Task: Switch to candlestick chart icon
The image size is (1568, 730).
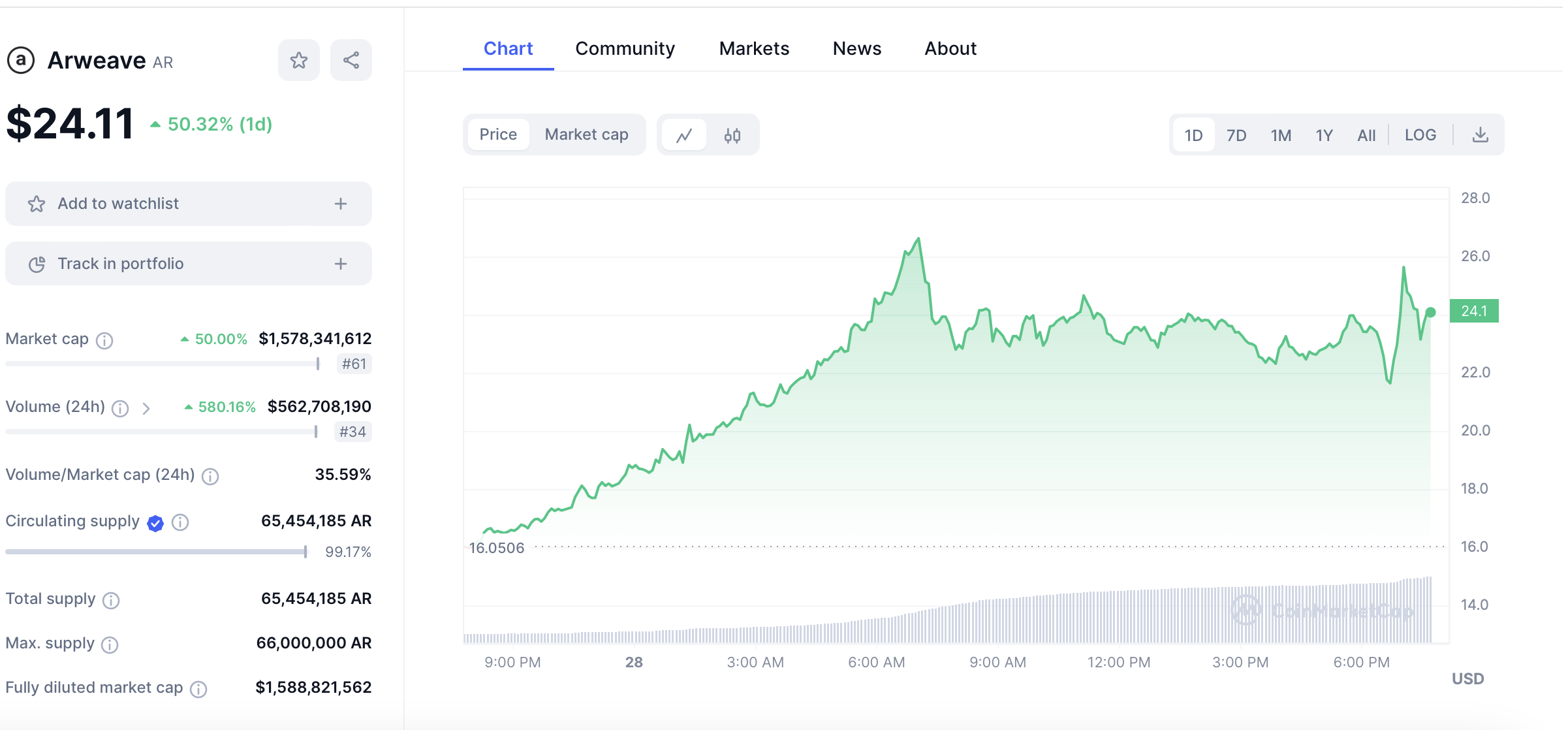Action: (732, 135)
